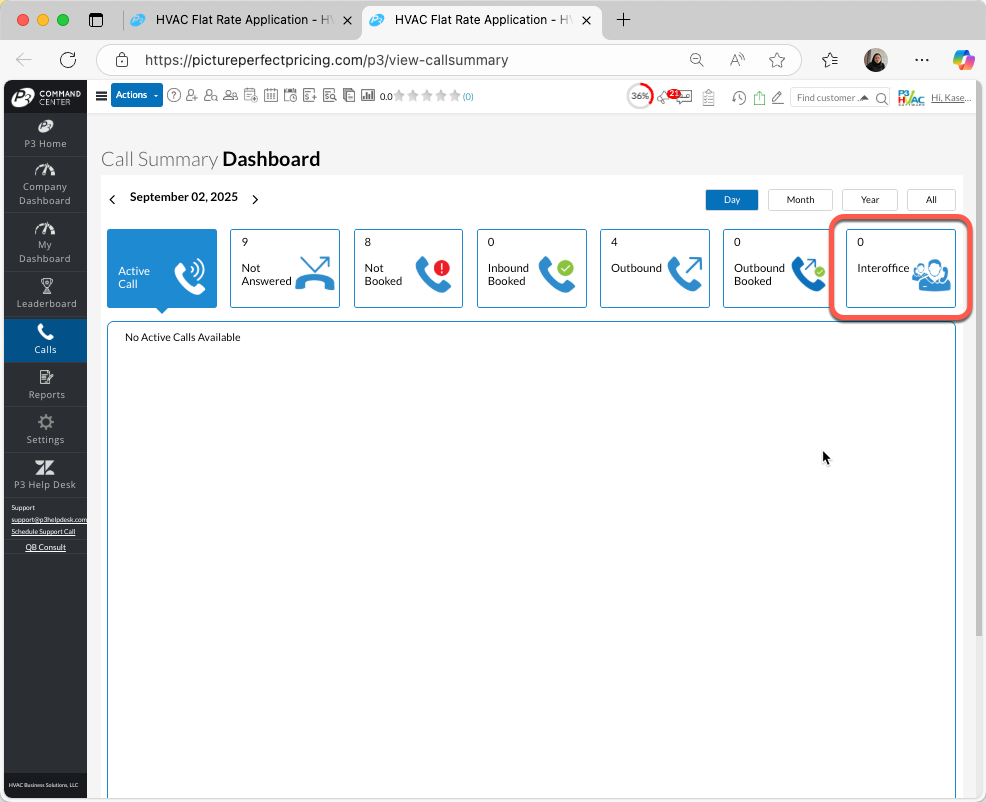Switch to the second HVAC Flat Rate tab

(472, 19)
